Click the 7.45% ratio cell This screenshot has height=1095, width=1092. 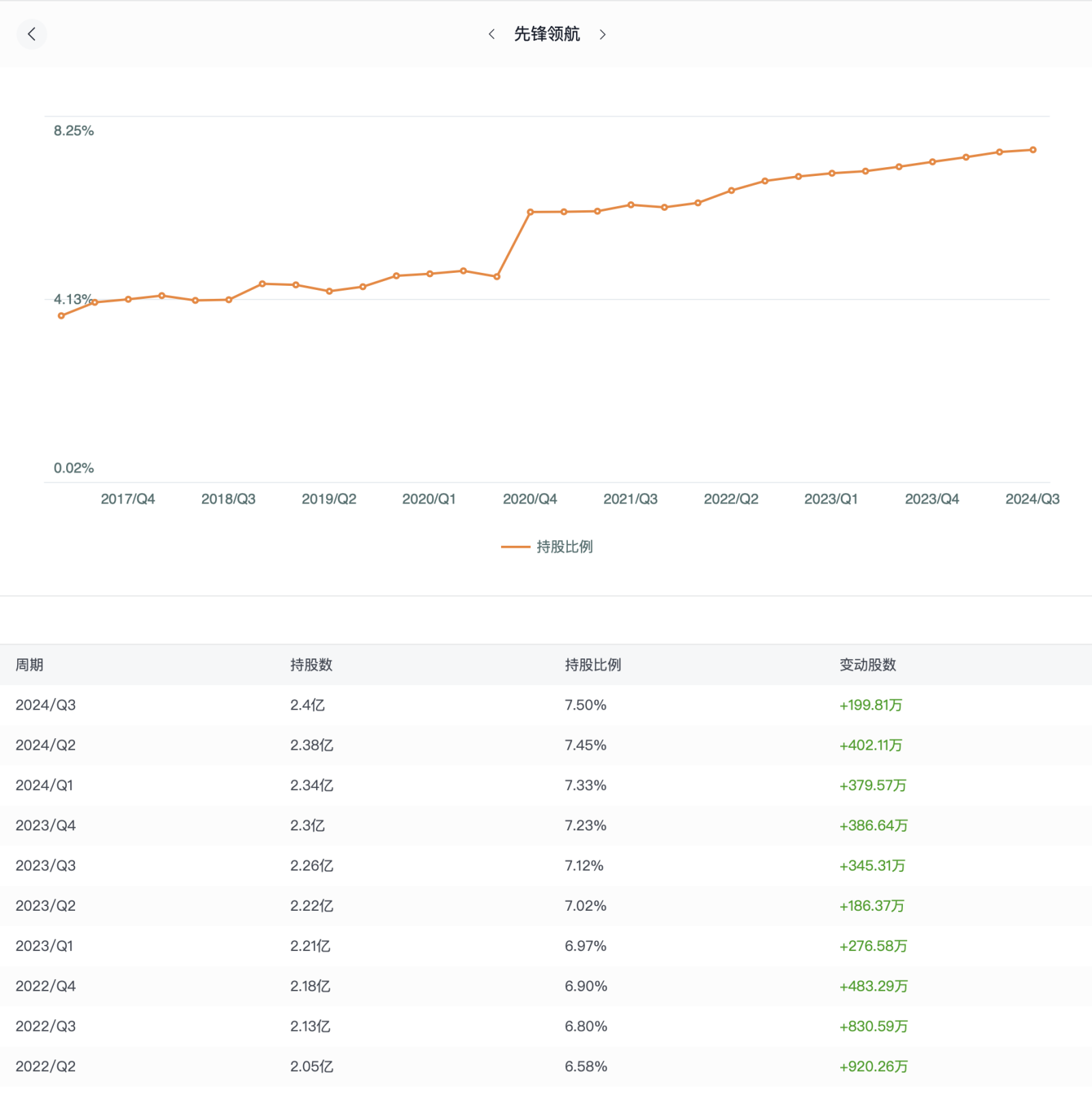coord(586,745)
